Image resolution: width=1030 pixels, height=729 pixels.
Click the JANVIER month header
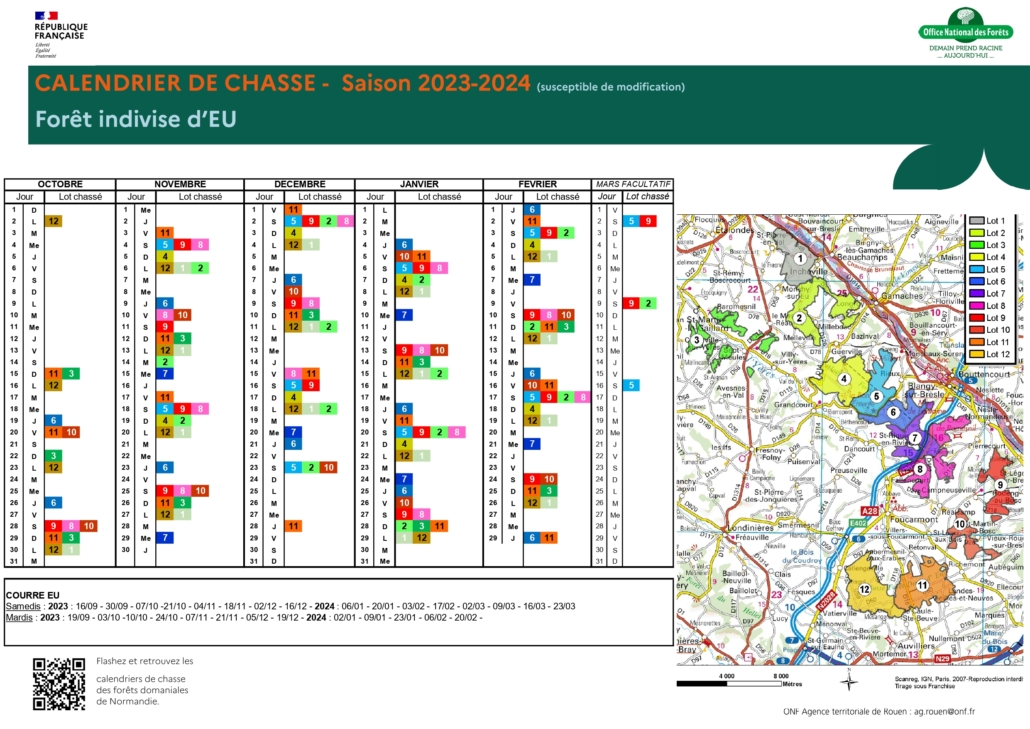tap(419, 184)
